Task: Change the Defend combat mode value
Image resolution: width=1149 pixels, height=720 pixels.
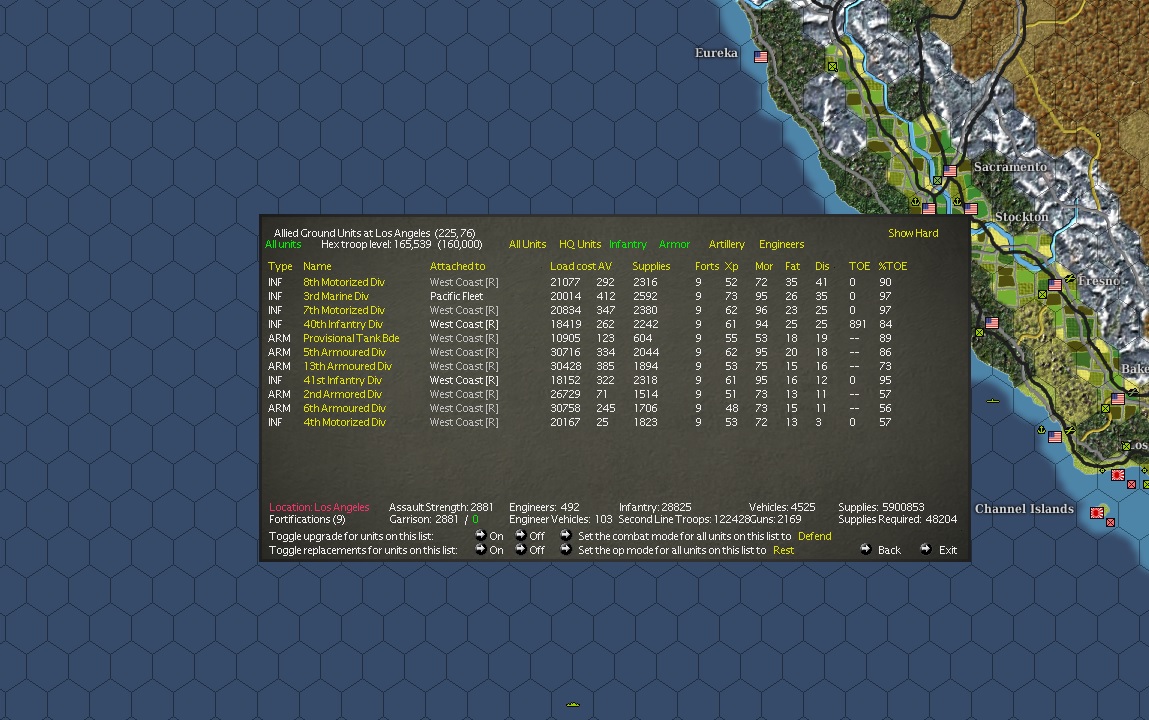Action: pyautogui.click(x=814, y=536)
